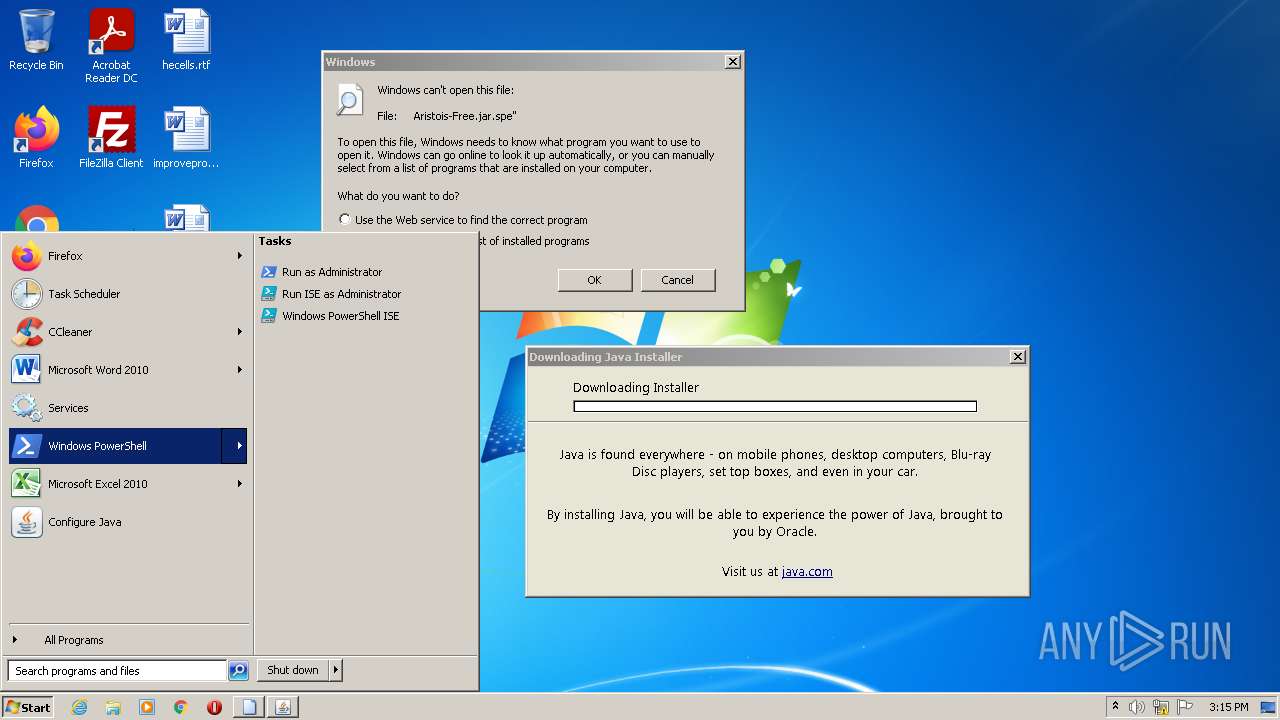Viewport: 1280px width, 720px height.
Task: Open Windows Media Player from taskbar
Action: 147,707
